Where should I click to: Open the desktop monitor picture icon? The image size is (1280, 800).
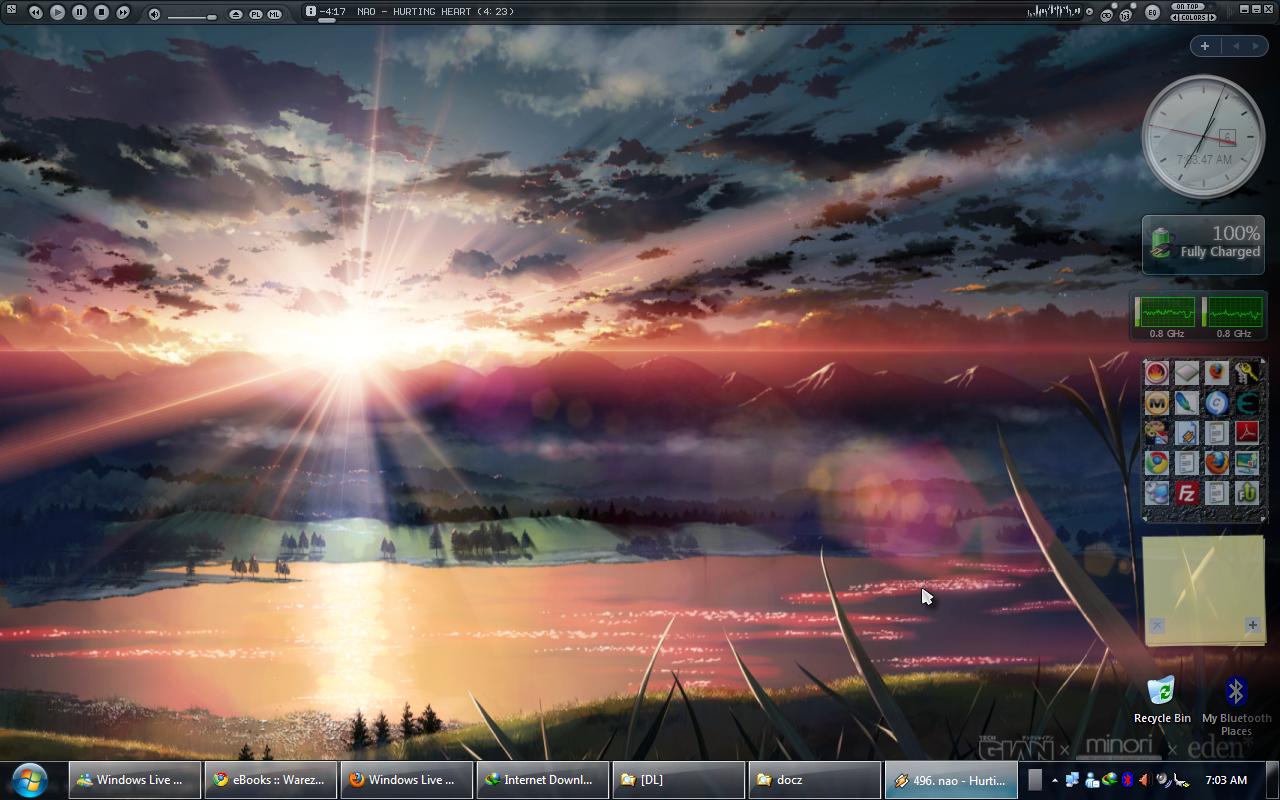tap(1246, 463)
